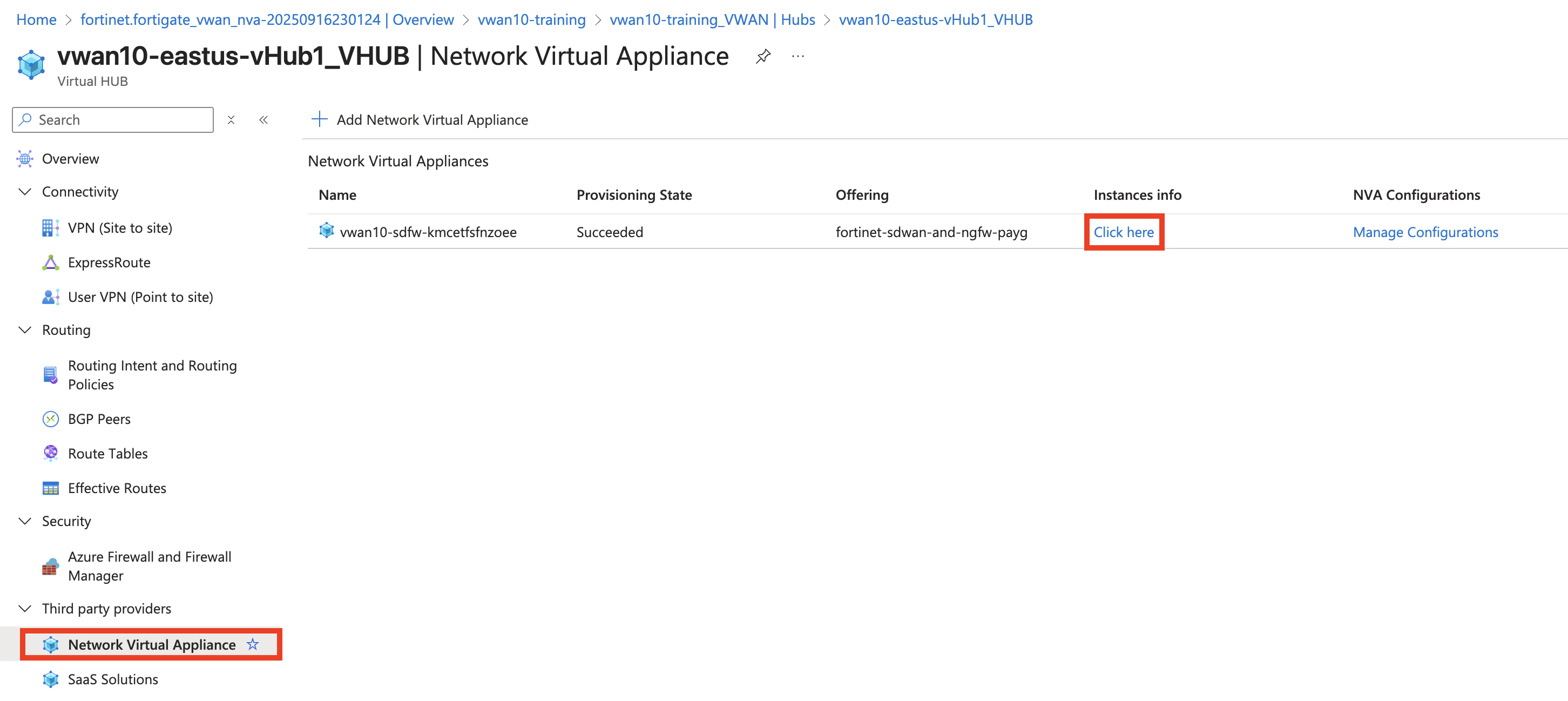Open Azure Firewall and Firewall Manager
Image resolution: width=1568 pixels, height=701 pixels.
150,567
